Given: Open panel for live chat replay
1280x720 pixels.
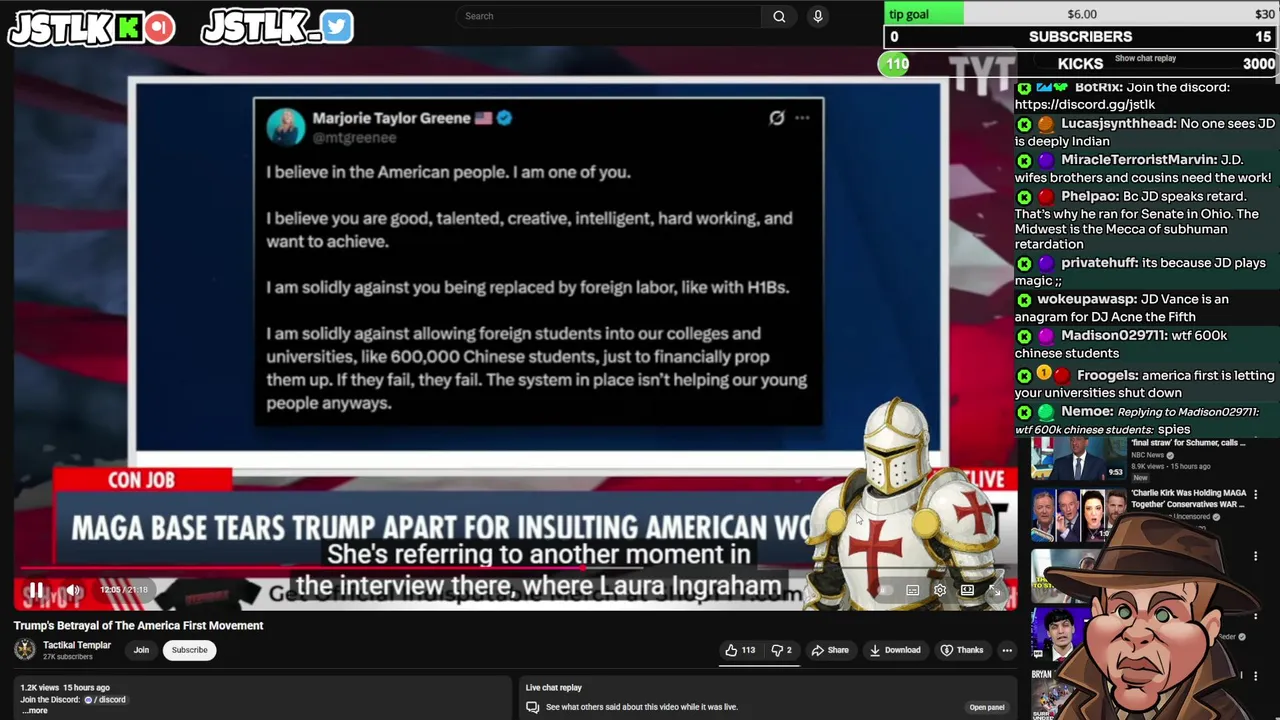Looking at the screenshot, I should (x=986, y=707).
